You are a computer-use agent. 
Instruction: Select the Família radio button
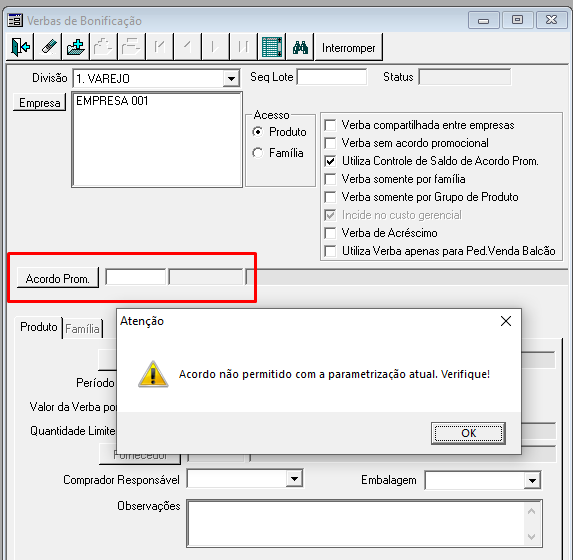point(258,153)
